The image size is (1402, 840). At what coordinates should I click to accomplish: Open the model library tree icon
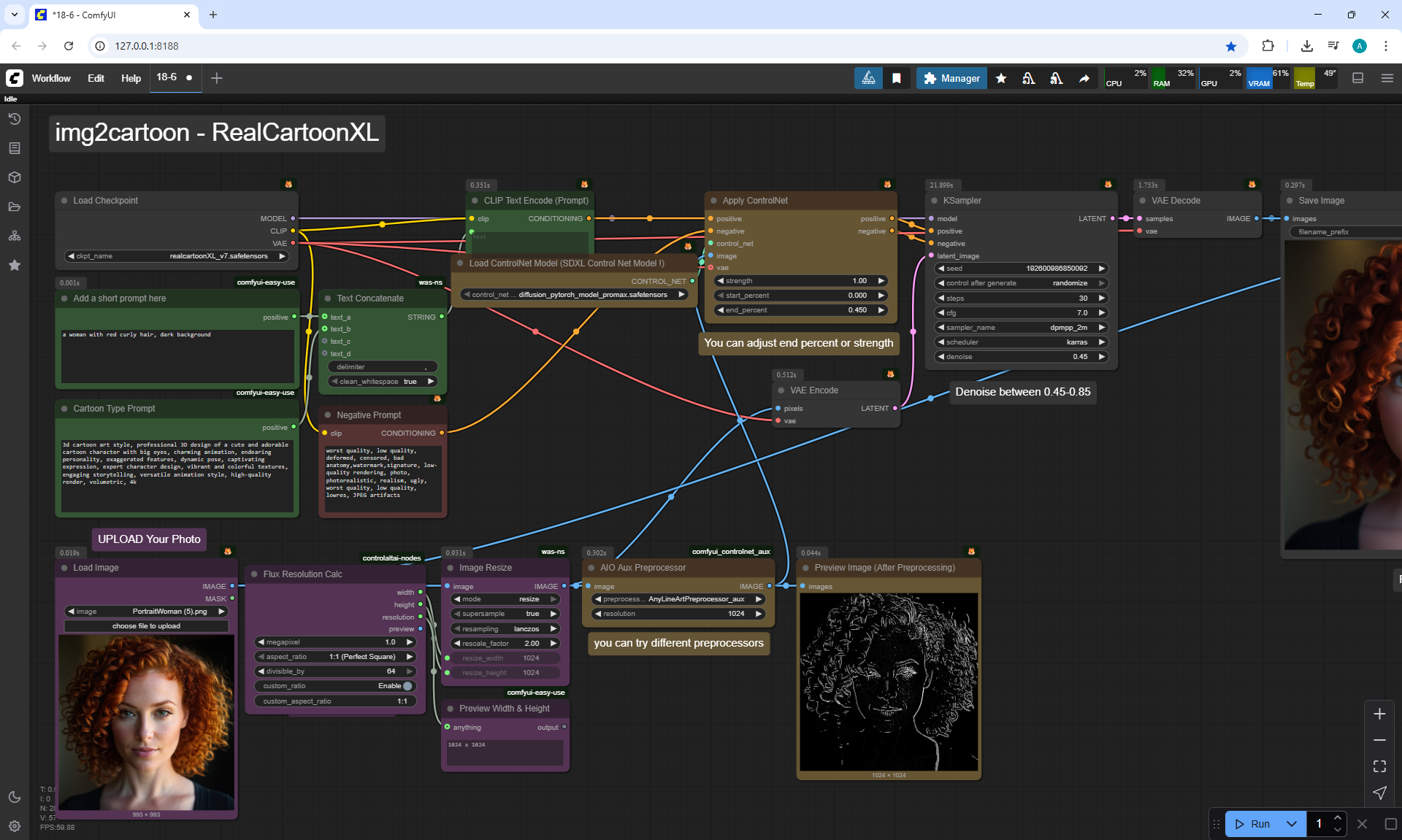15,236
